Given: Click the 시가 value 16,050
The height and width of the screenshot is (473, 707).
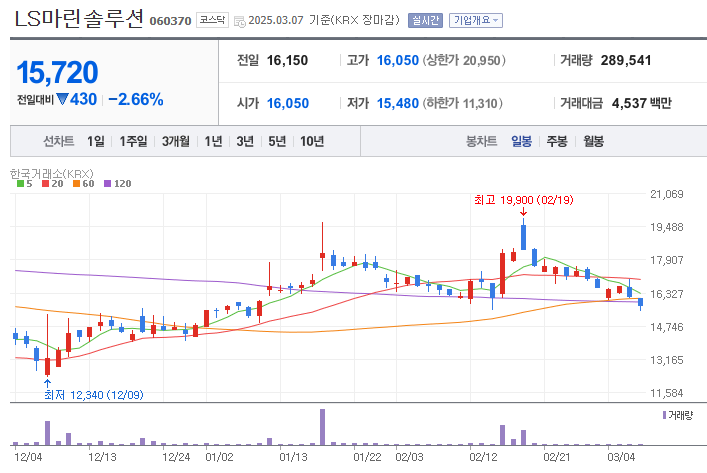Looking at the screenshot, I should [x=288, y=103].
